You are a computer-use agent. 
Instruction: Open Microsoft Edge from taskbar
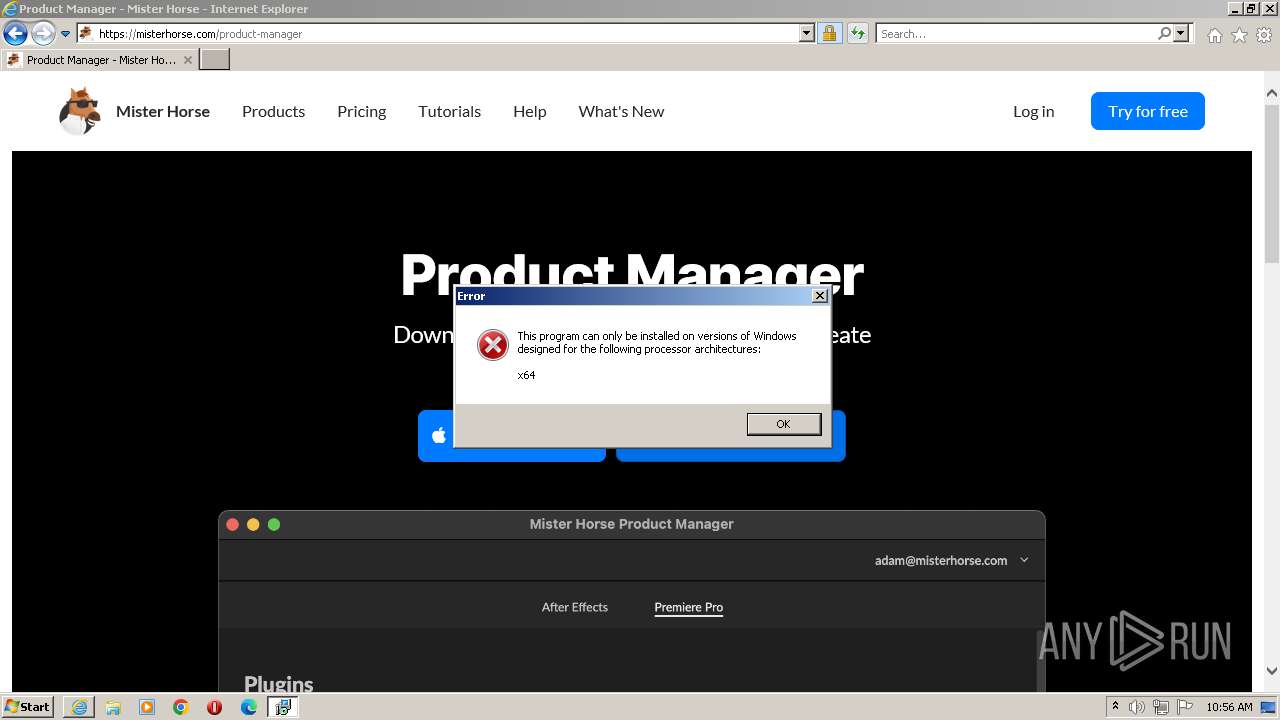tap(249, 707)
